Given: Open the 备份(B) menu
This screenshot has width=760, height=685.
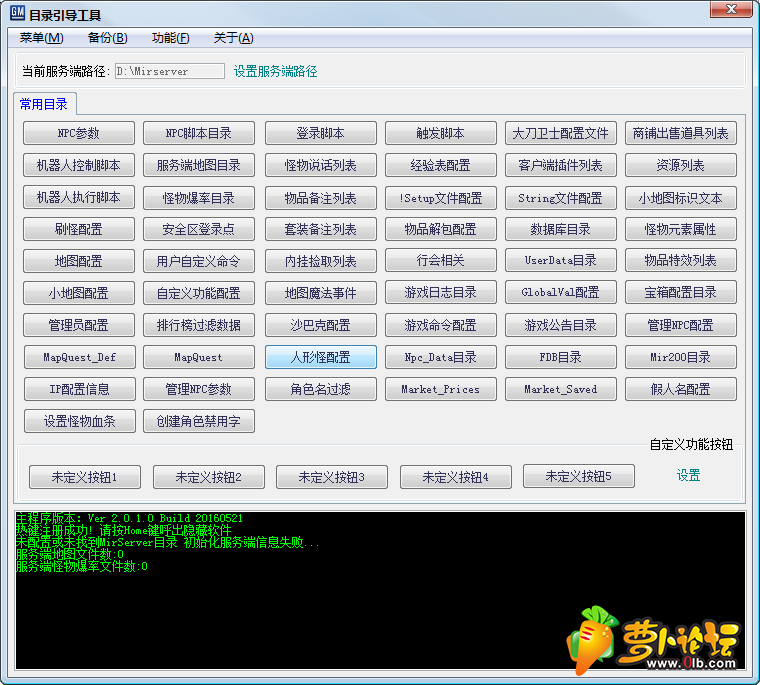Looking at the screenshot, I should (x=107, y=38).
